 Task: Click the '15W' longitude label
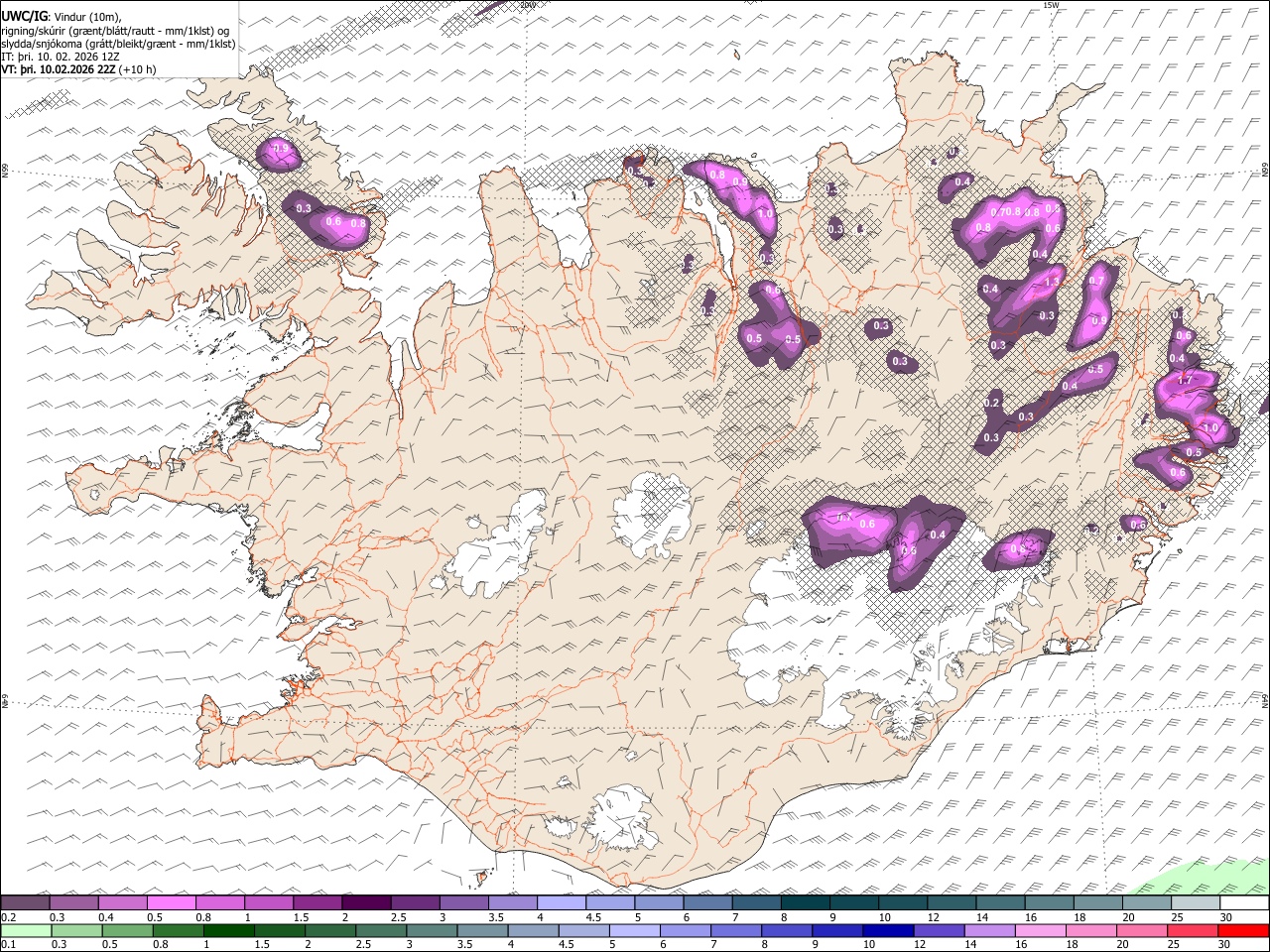coord(1051,5)
